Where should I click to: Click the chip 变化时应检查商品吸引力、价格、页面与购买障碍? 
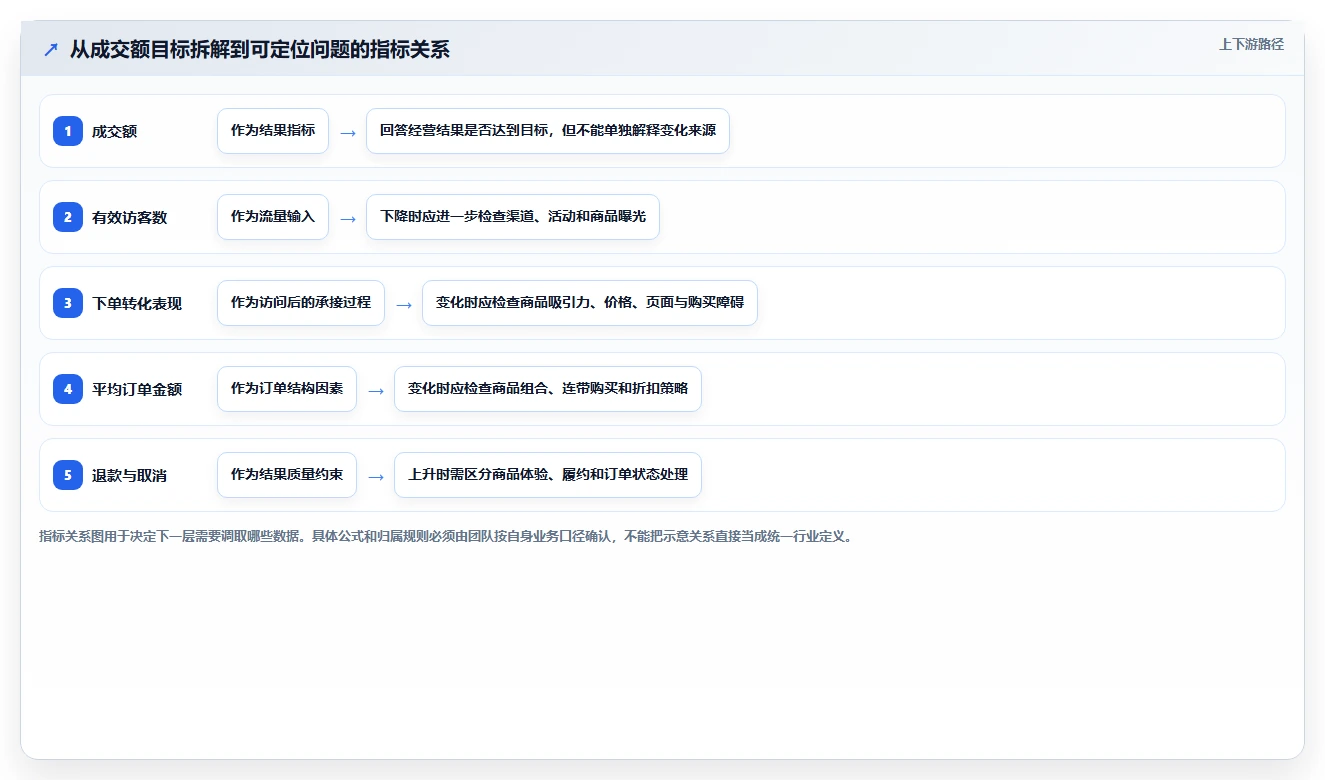[590, 303]
